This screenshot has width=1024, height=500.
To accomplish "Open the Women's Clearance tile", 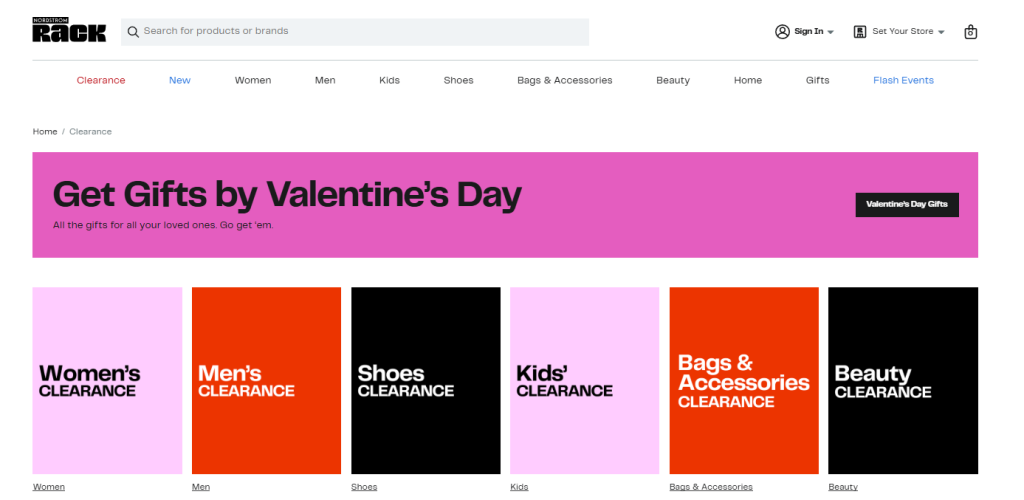I will [x=107, y=380].
